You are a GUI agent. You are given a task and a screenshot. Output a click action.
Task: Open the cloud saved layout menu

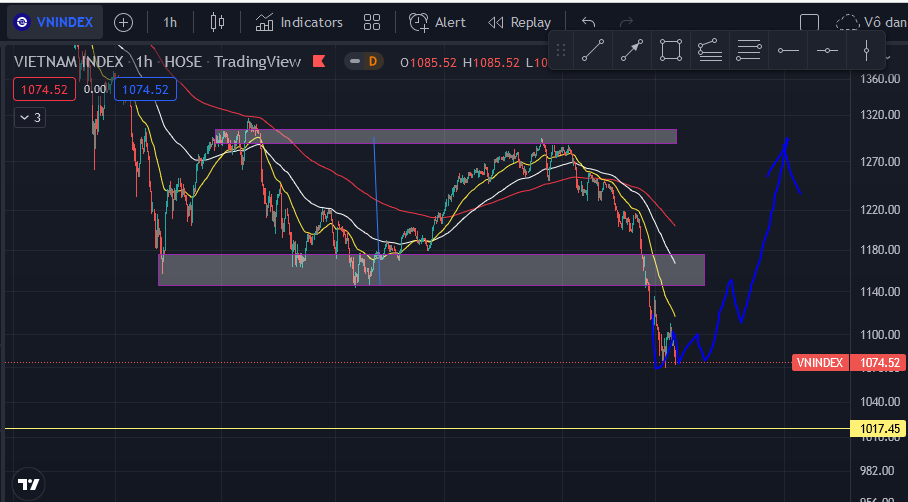[871, 23]
